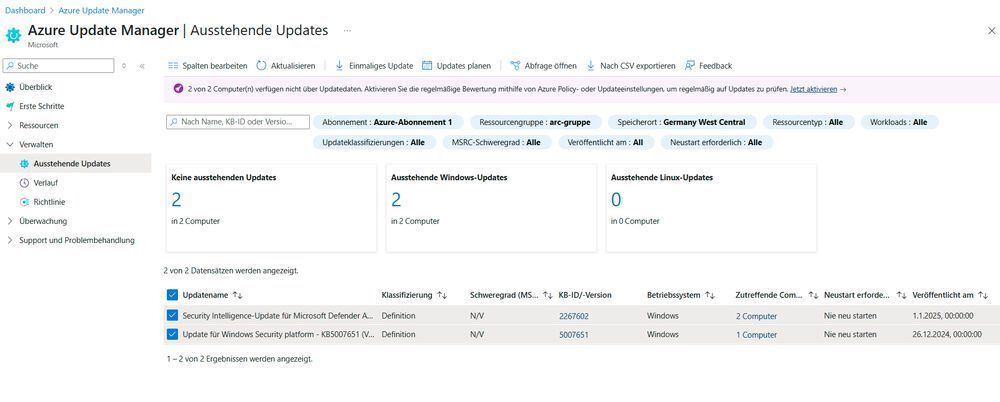Click the Azure Update Manager breadcrumb

[101, 10]
